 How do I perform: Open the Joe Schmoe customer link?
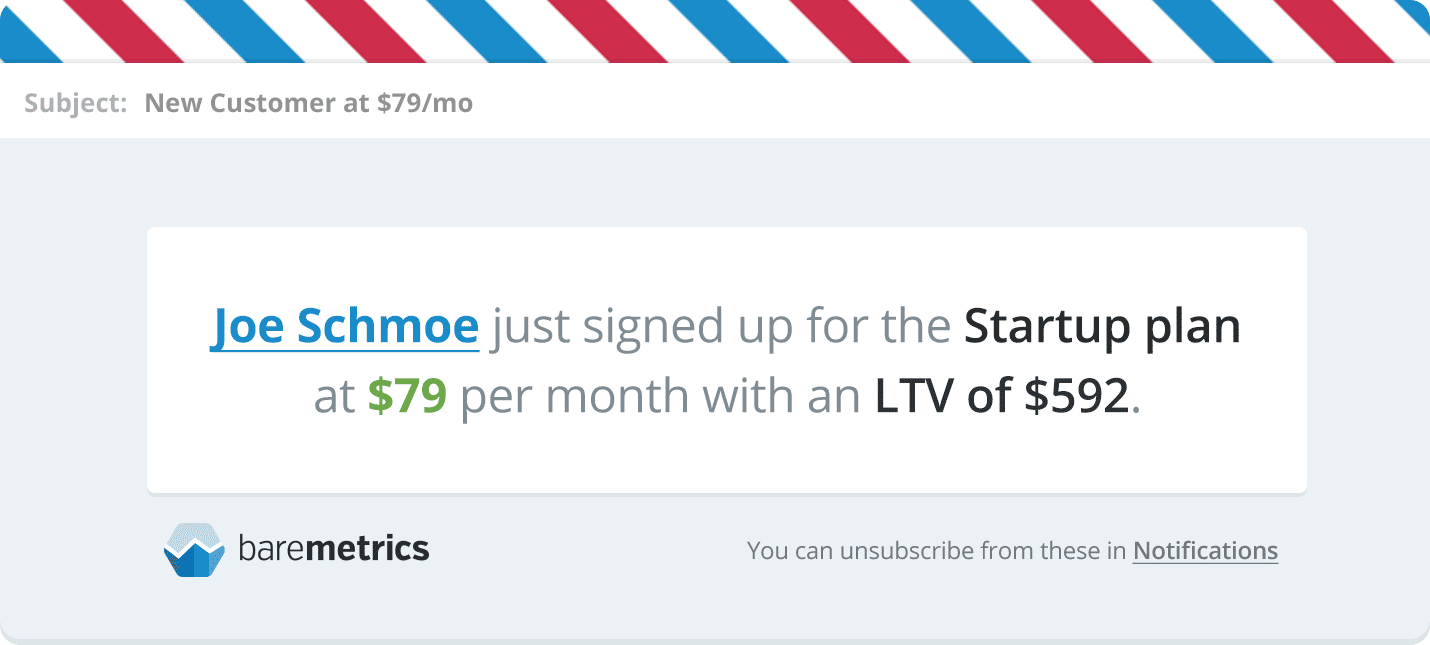[x=345, y=327]
